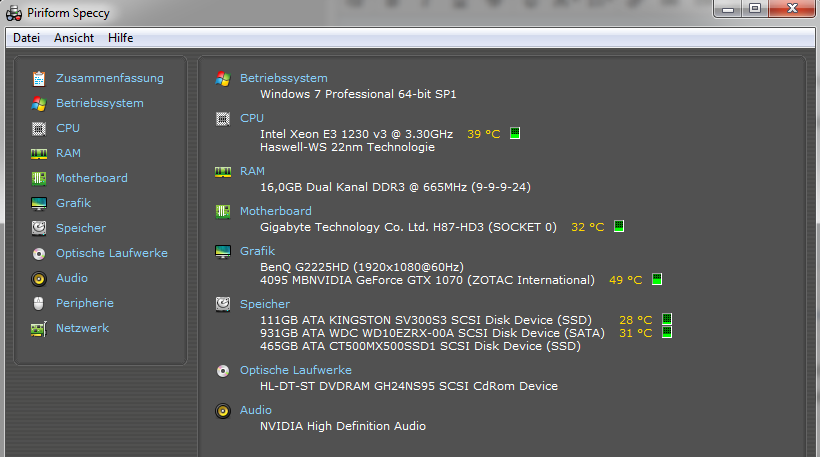
Task: Click the drive icon beside summary Speicher
Action: click(223, 304)
